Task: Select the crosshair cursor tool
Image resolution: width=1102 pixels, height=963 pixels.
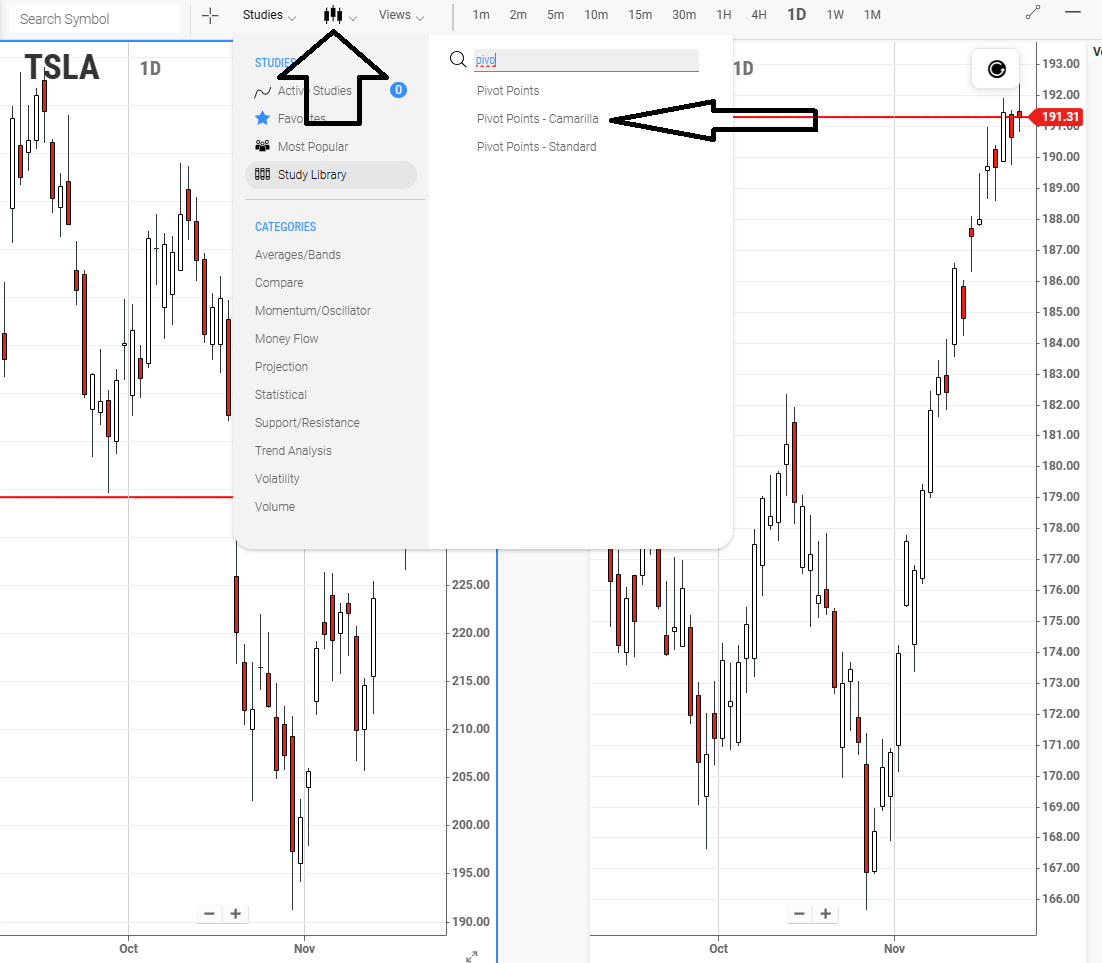Action: [210, 15]
